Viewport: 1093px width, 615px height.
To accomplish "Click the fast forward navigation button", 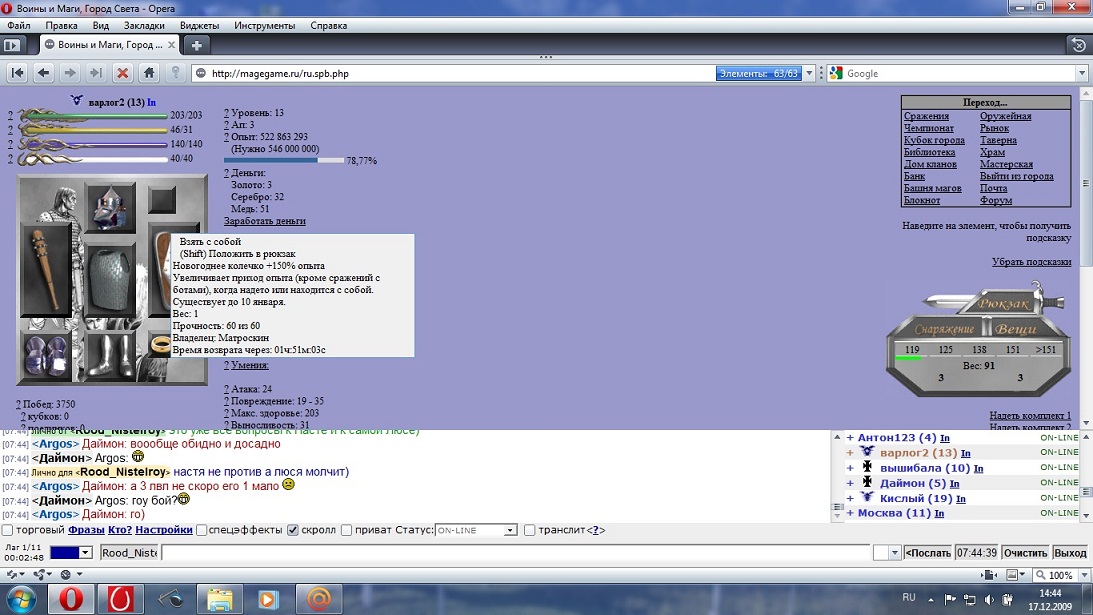I will [96, 73].
